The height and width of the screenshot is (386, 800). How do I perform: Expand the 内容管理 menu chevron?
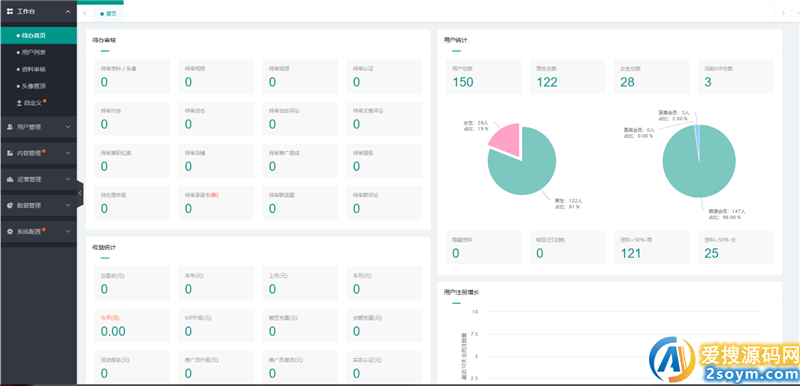coord(68,153)
